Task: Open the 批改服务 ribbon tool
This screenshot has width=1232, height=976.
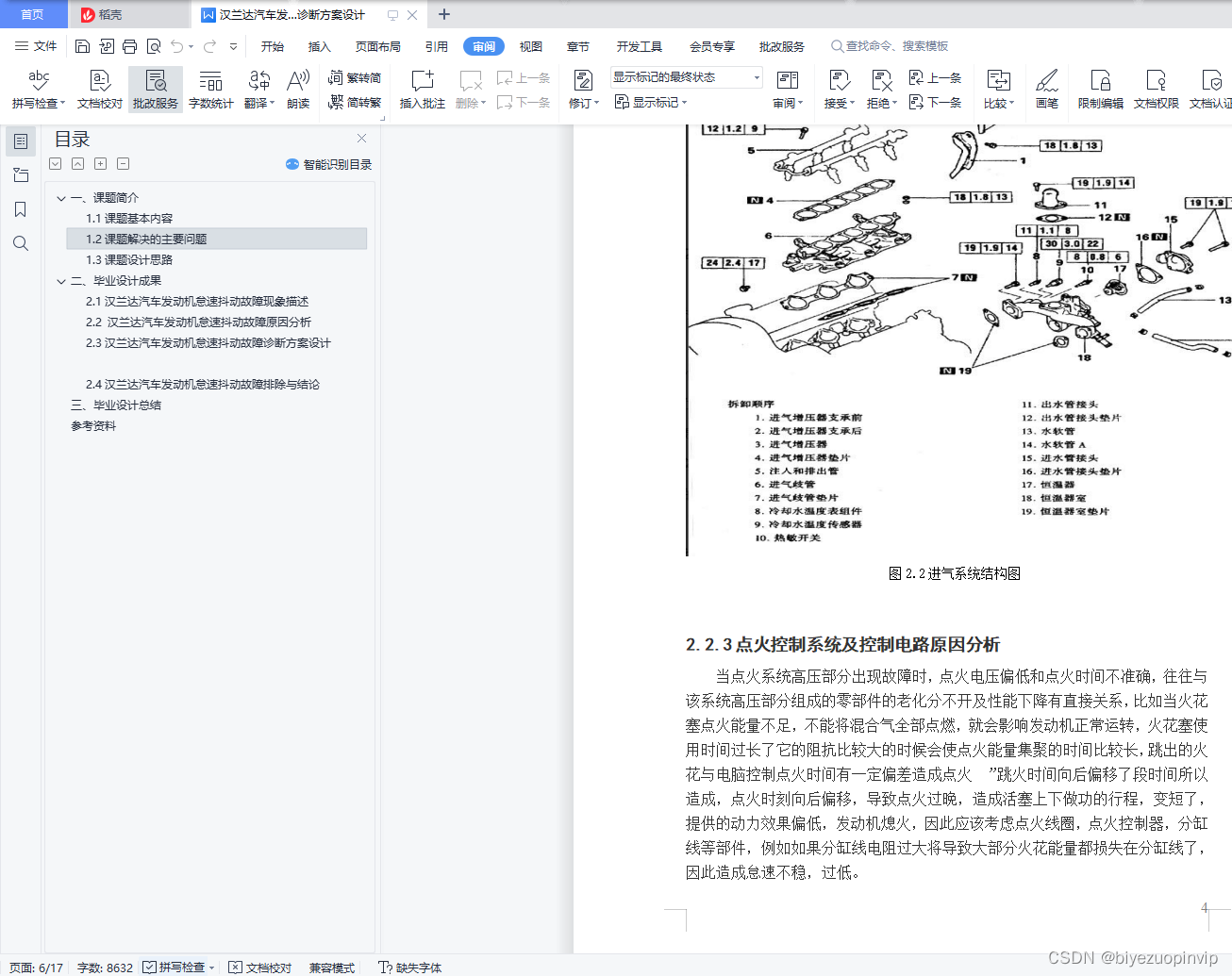Action: pyautogui.click(x=156, y=90)
